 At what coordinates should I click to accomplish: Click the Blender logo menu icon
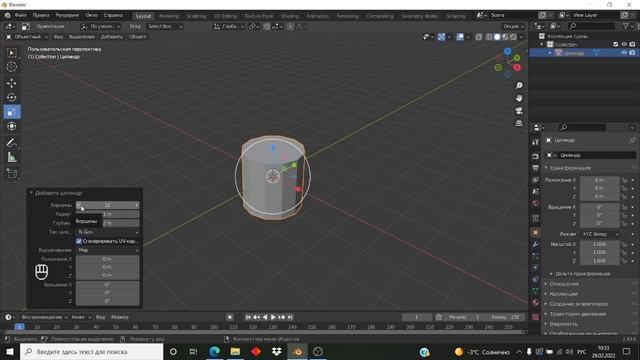7,15
